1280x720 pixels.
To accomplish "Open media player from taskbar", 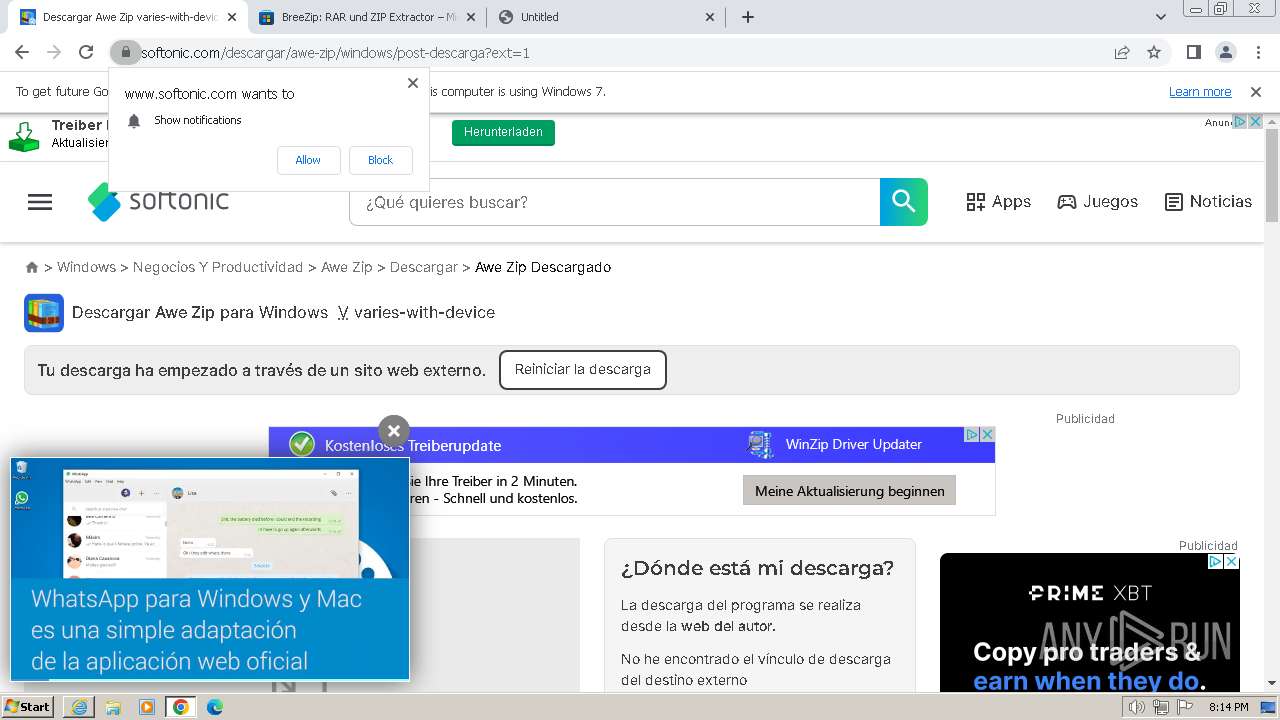I will [x=147, y=707].
